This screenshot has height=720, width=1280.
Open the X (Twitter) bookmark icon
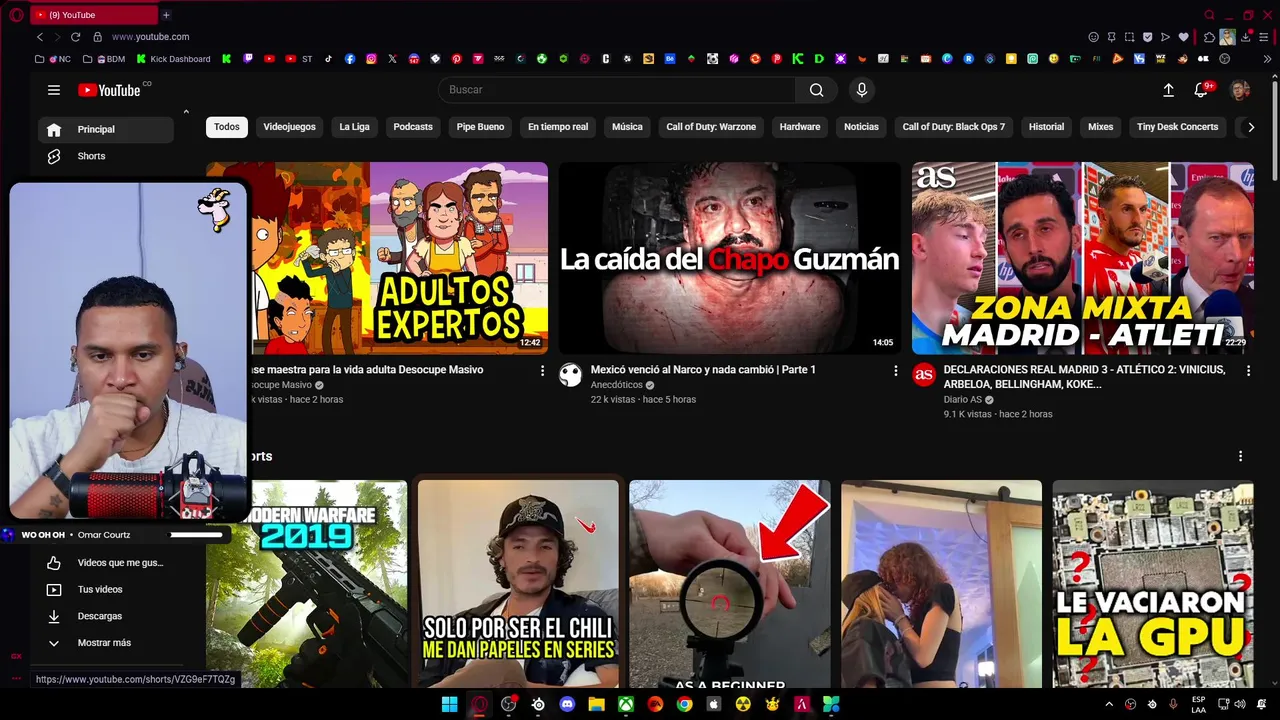tap(392, 59)
